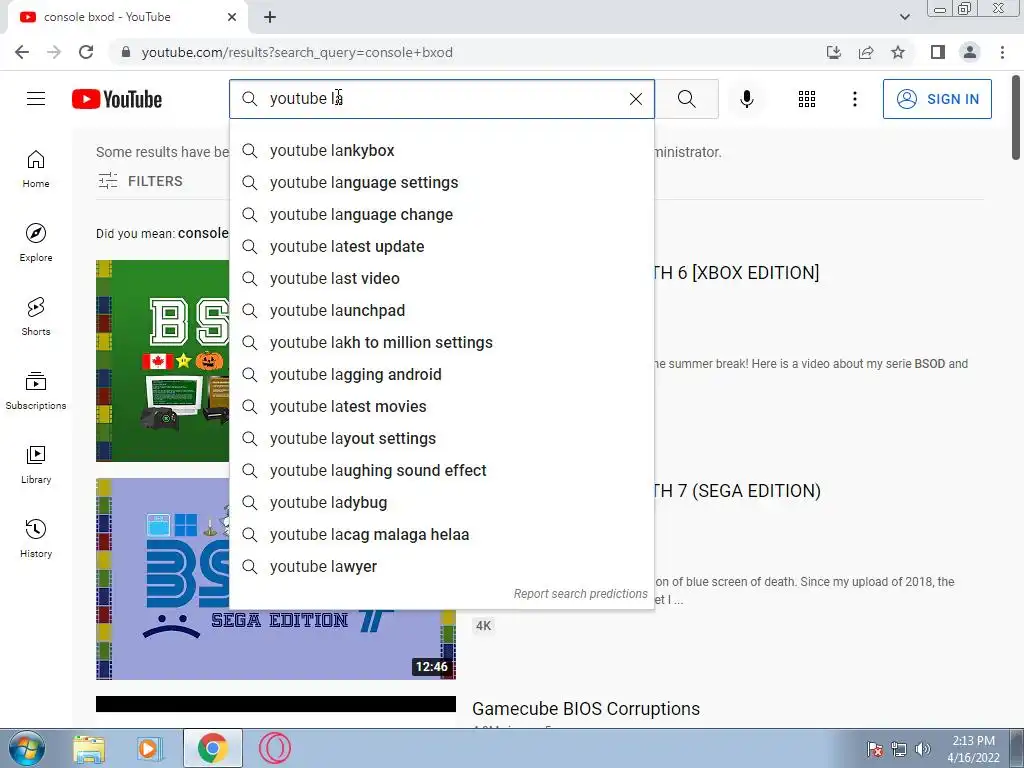Choose youtube lakh to million settings
The height and width of the screenshot is (768, 1024).
(441, 342)
